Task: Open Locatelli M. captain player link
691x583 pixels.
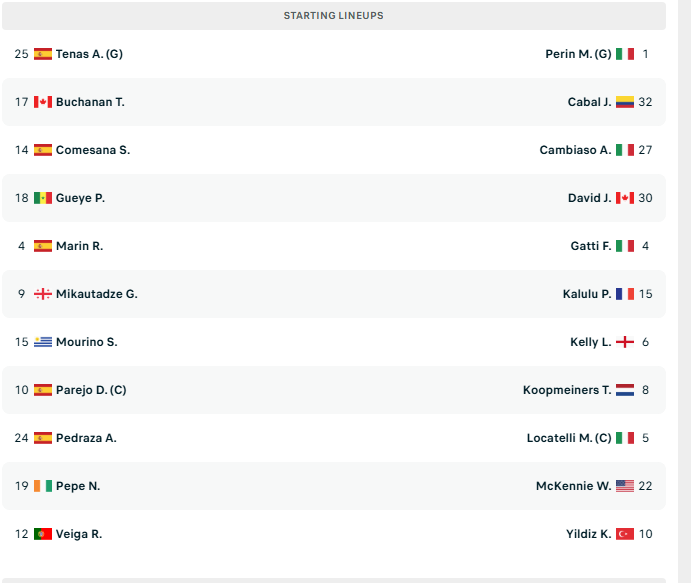Action: (569, 438)
